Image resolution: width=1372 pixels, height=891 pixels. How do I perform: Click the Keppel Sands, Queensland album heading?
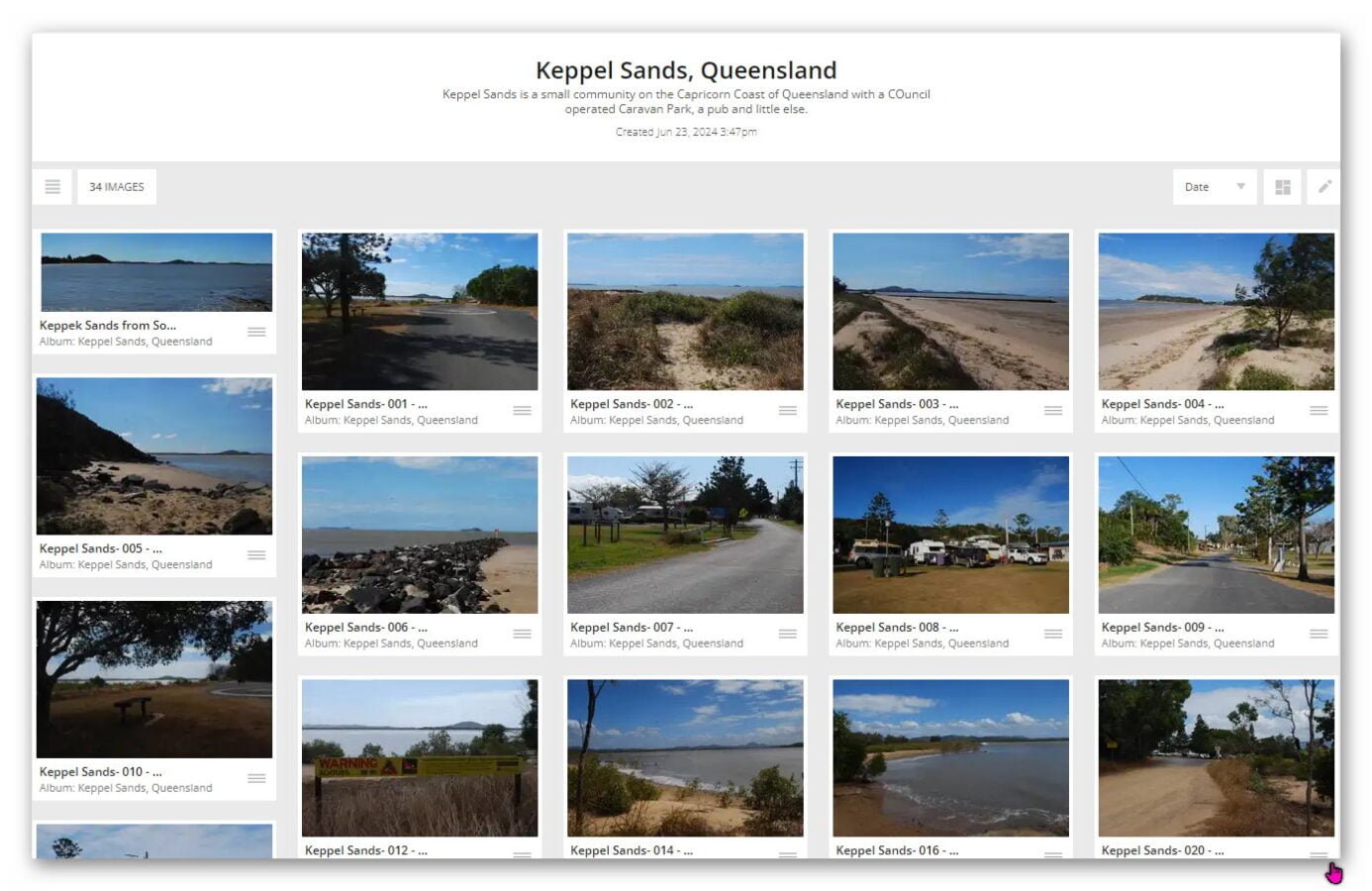pyautogui.click(x=685, y=70)
